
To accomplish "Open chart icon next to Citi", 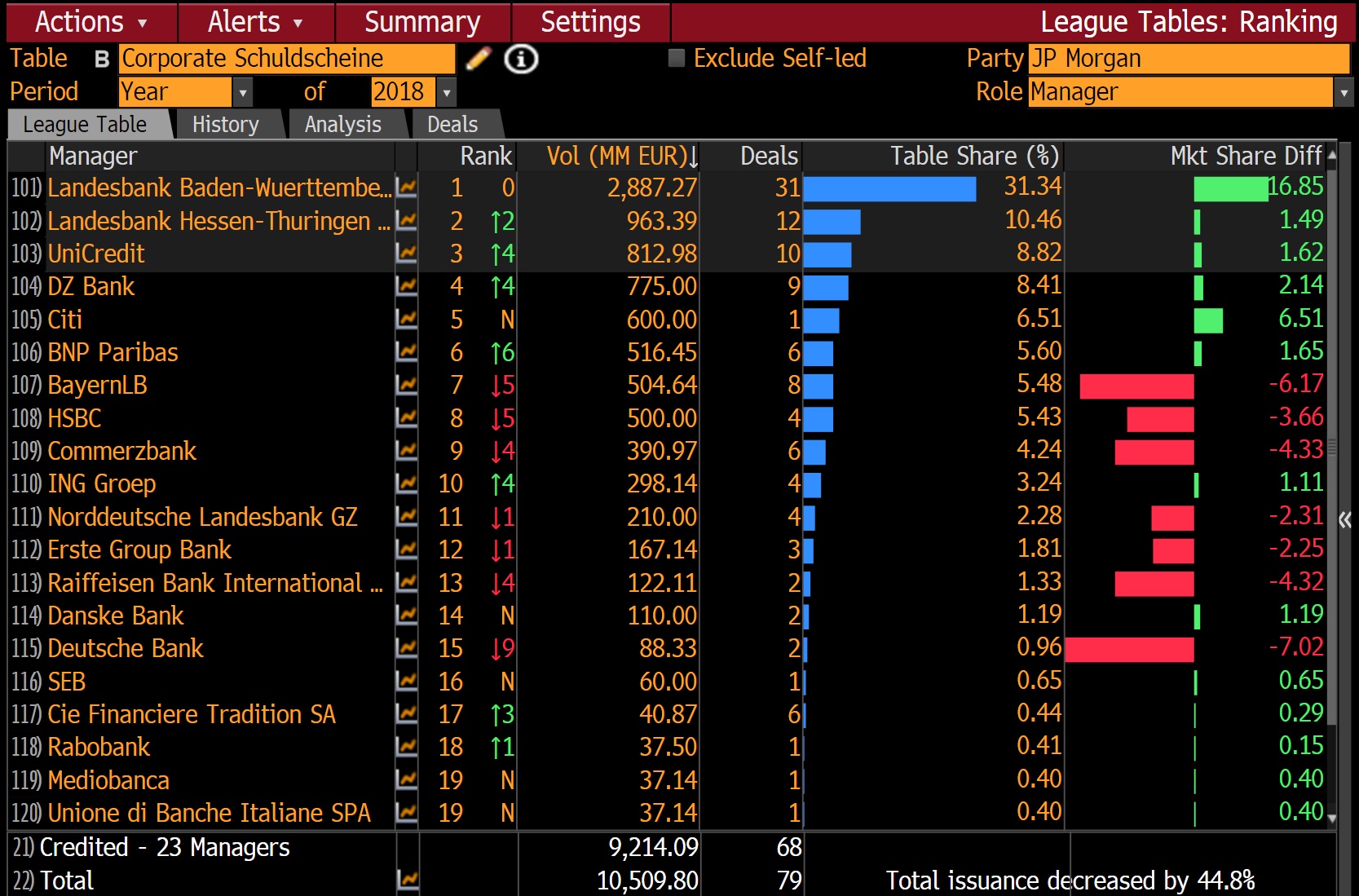I will pos(405,320).
